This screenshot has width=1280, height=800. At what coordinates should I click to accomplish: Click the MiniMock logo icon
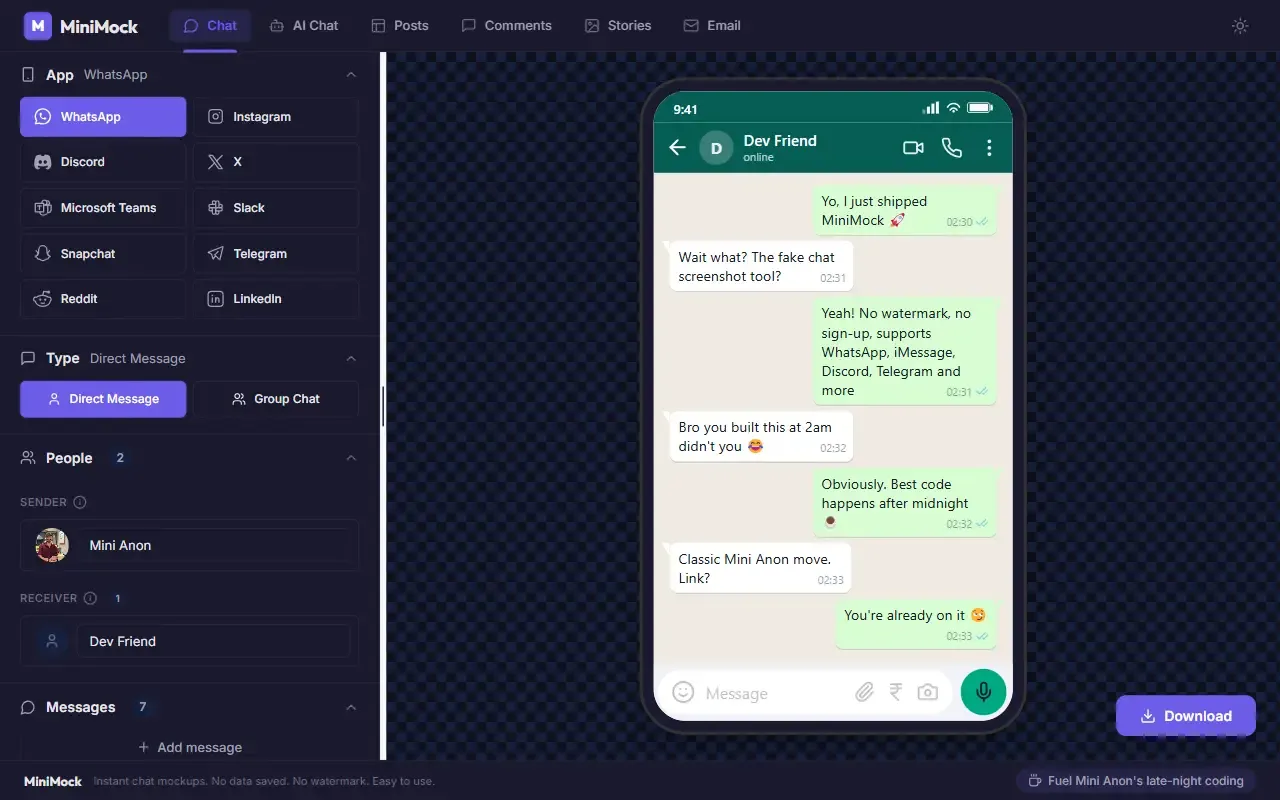(x=38, y=26)
